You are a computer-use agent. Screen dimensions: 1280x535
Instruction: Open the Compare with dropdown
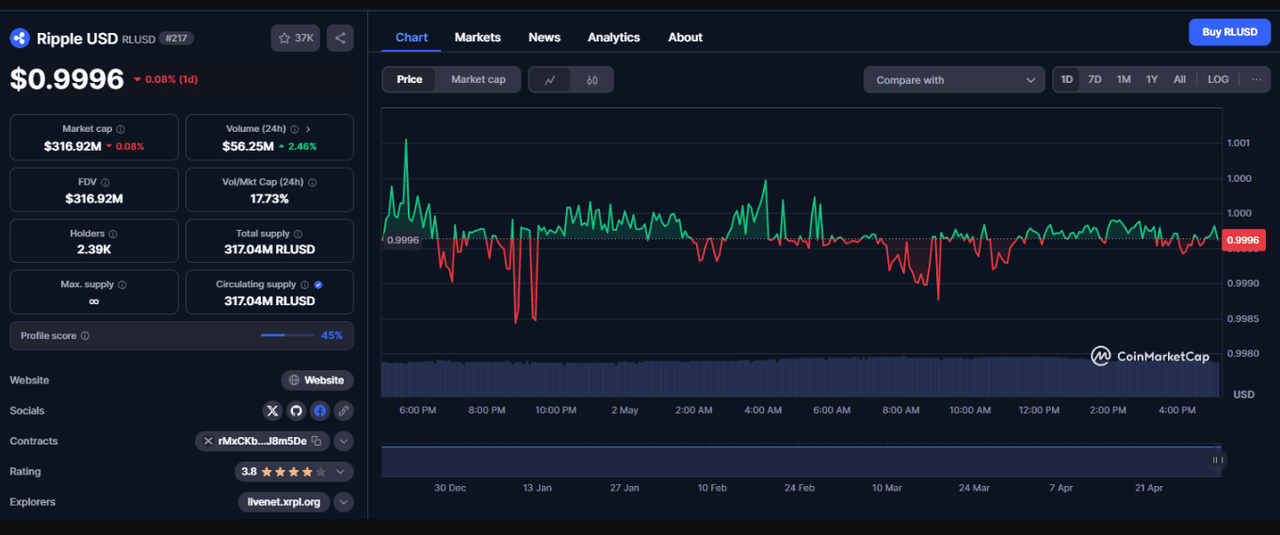coord(954,80)
